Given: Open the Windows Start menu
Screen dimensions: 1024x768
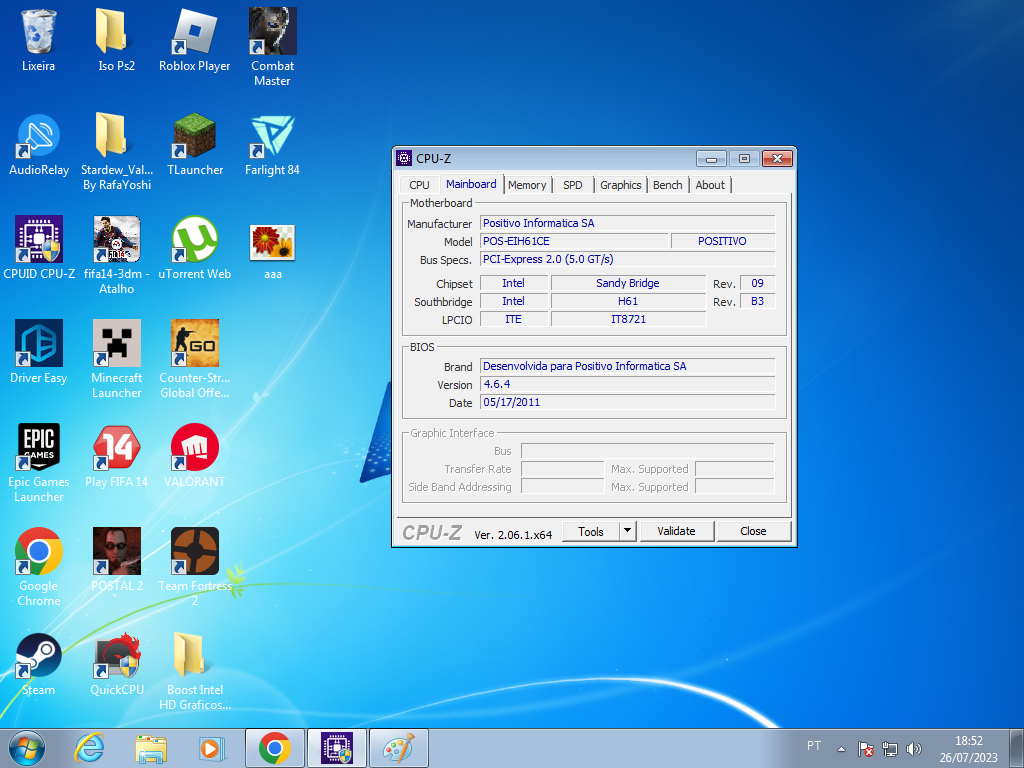Looking at the screenshot, I should pos(27,748).
